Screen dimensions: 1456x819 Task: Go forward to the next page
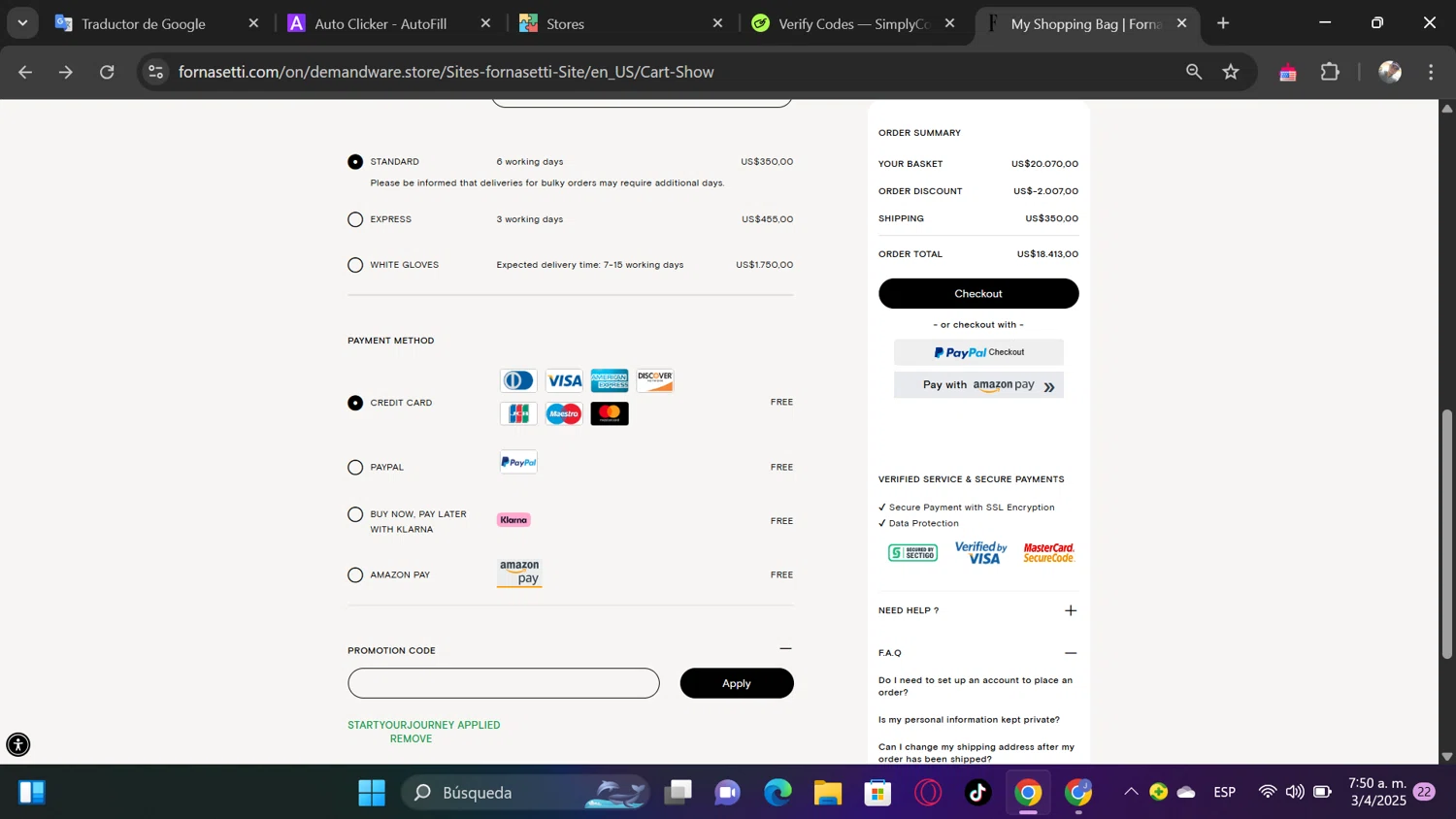(x=66, y=72)
